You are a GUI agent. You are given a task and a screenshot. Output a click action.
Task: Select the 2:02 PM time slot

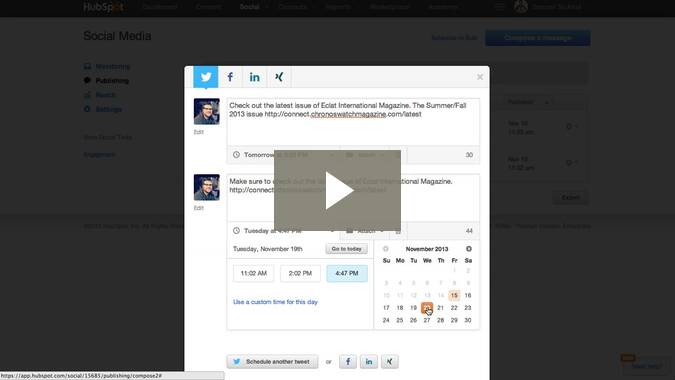(300, 273)
